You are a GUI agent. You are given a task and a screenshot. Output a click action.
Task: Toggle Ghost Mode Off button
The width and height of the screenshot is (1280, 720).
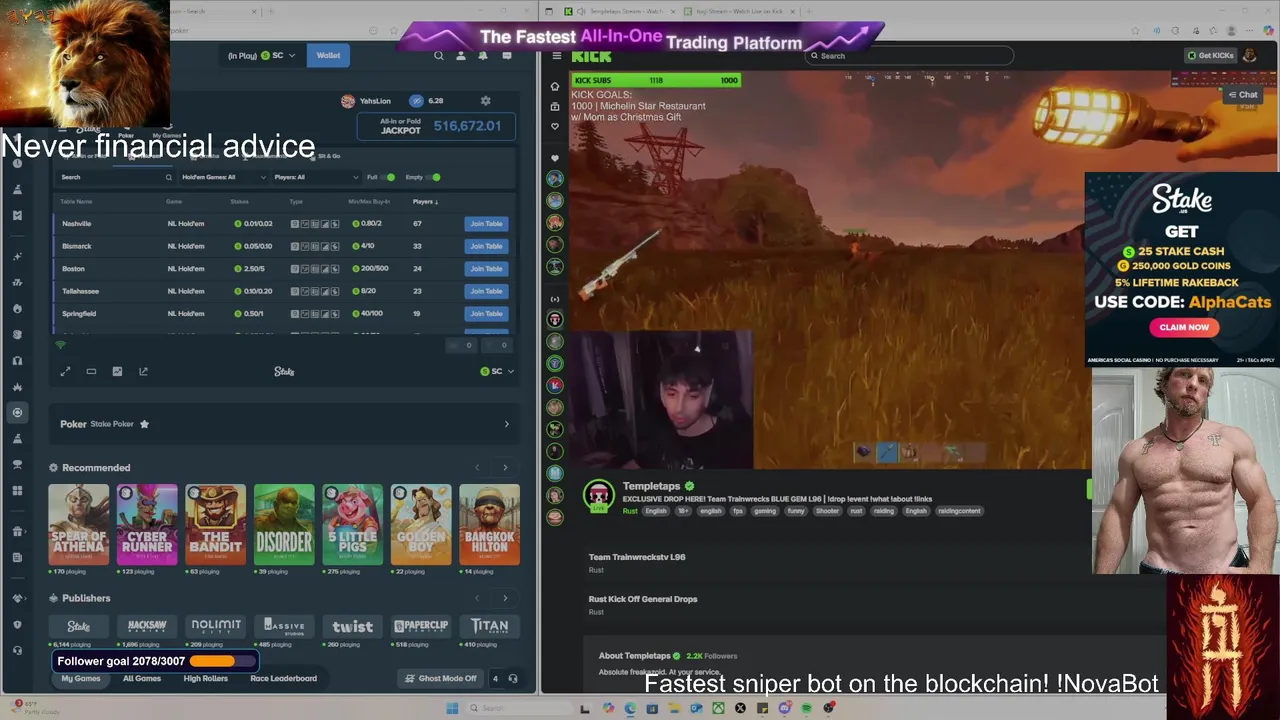click(440, 679)
